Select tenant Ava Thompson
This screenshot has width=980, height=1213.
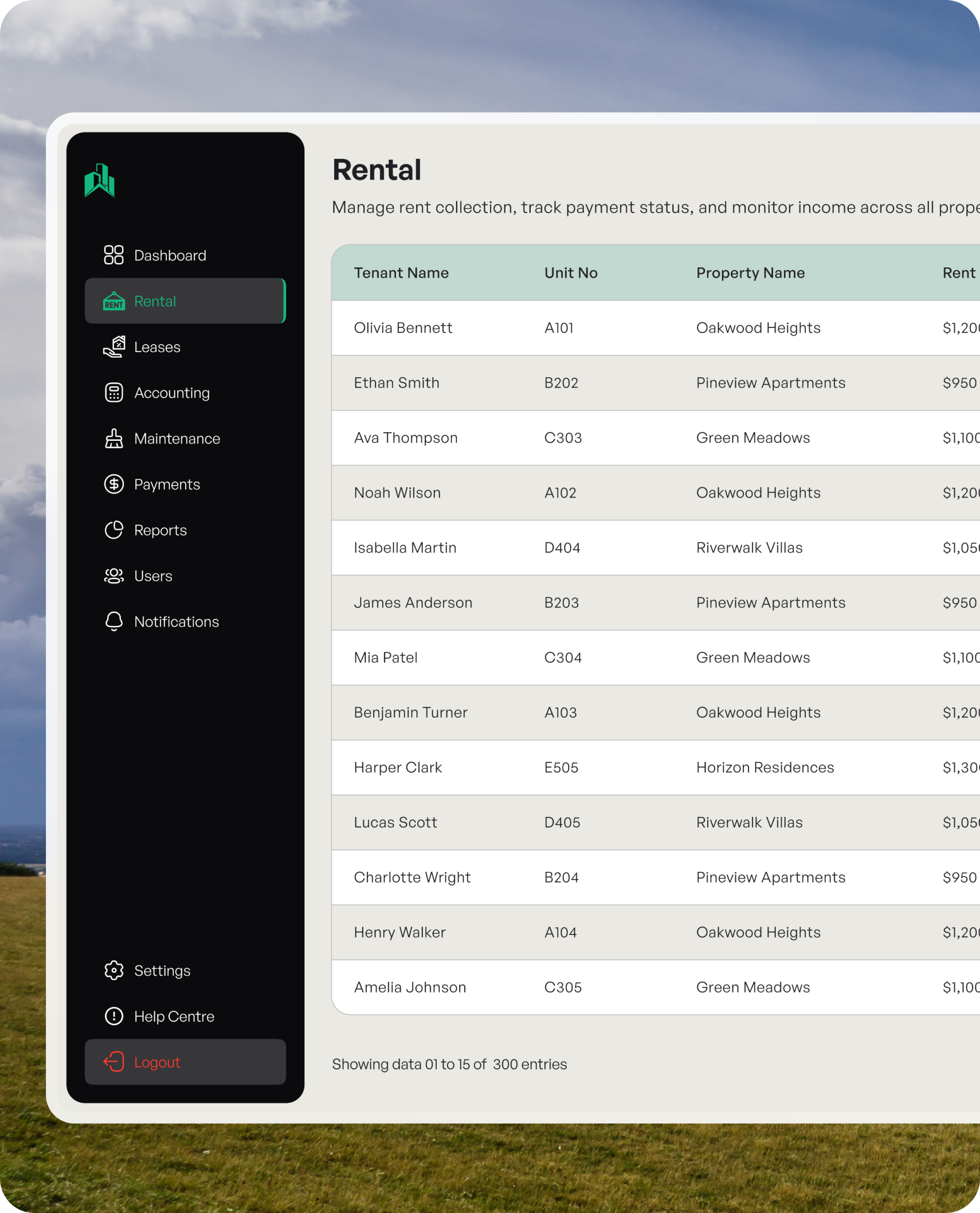coord(406,438)
